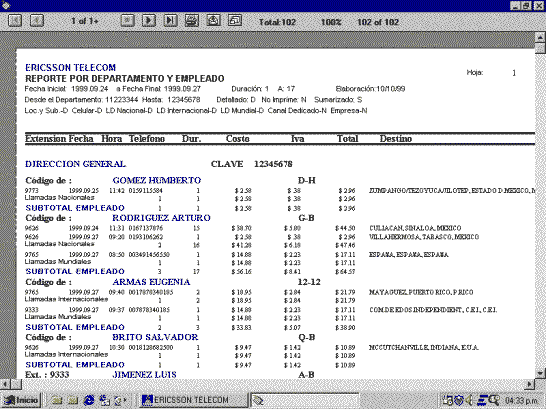Select the 'DIRECCION GENERAL' department name
Screen dimensions: 546x410
(x=76, y=164)
